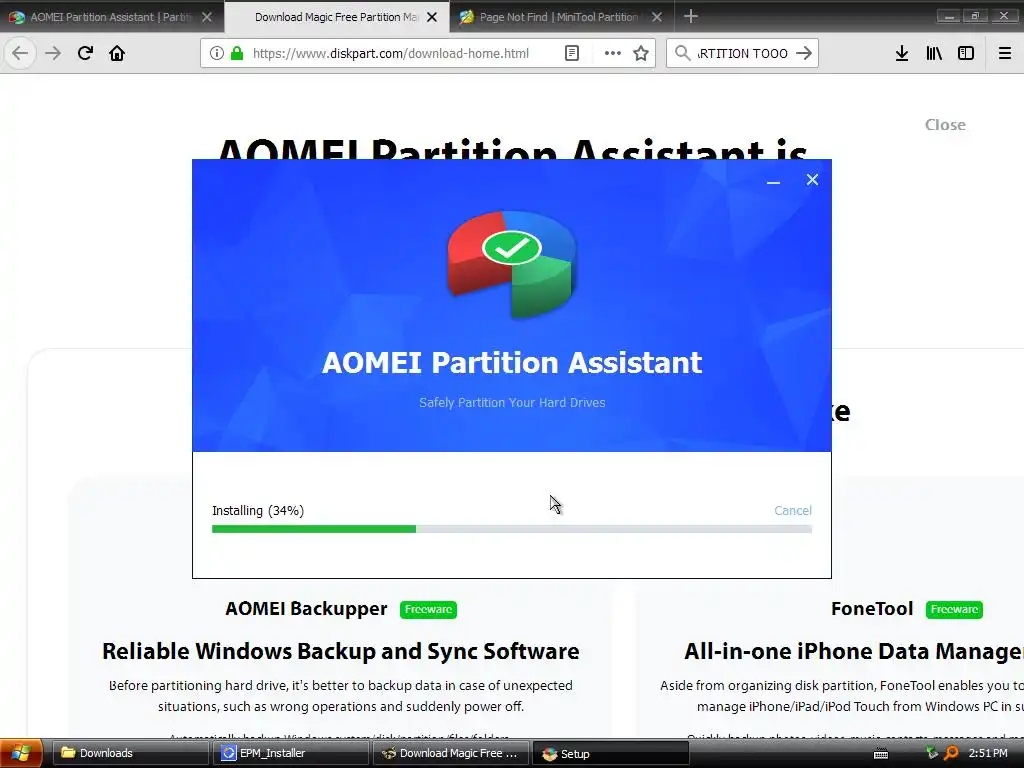Show site information icon in address bar
The width and height of the screenshot is (1024, 768).
(217, 53)
